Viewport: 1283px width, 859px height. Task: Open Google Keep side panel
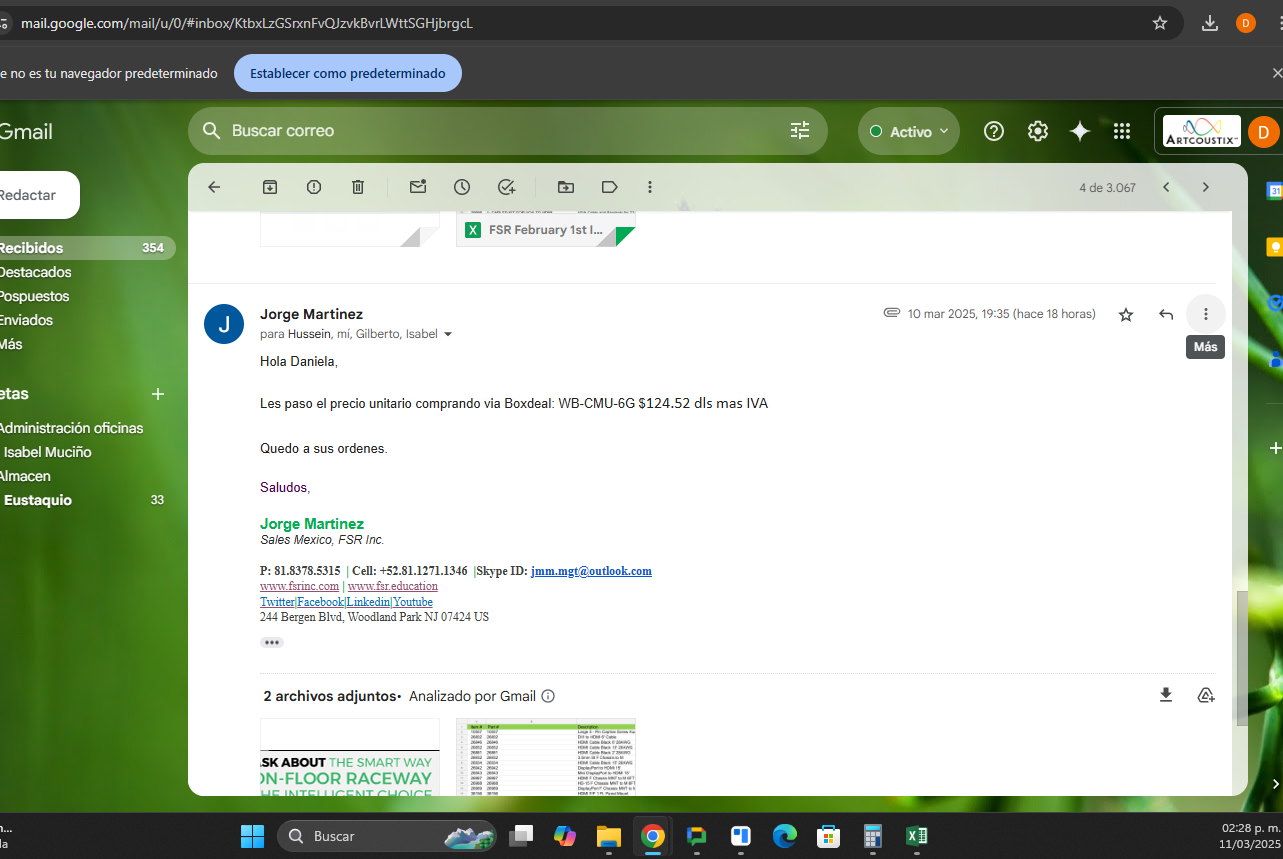pos(1274,246)
